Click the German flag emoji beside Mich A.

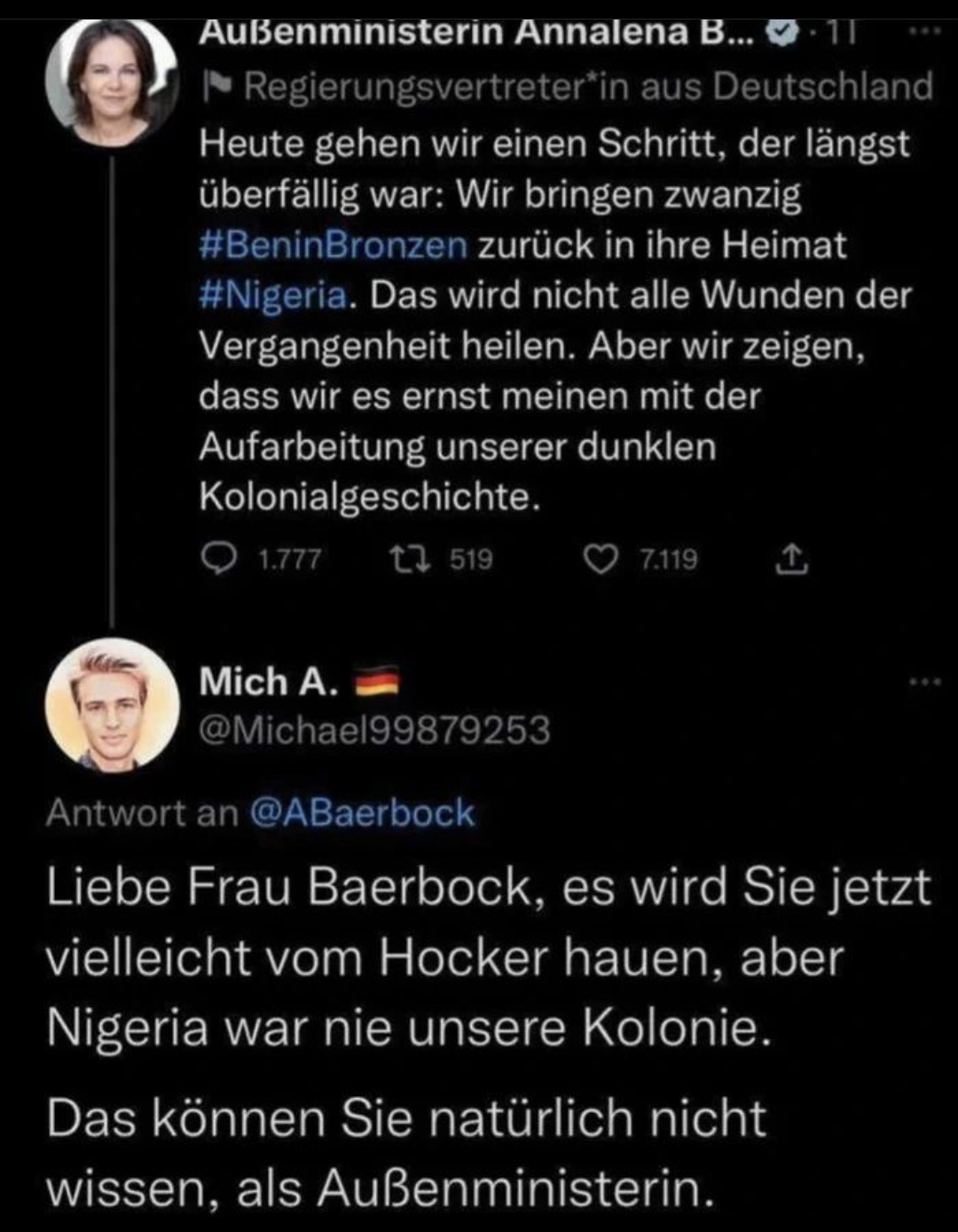pos(377,683)
